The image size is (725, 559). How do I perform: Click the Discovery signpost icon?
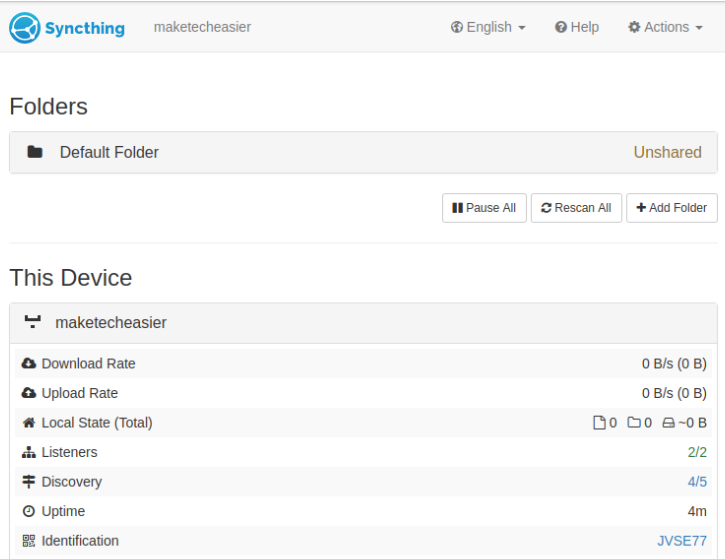pos(29,482)
